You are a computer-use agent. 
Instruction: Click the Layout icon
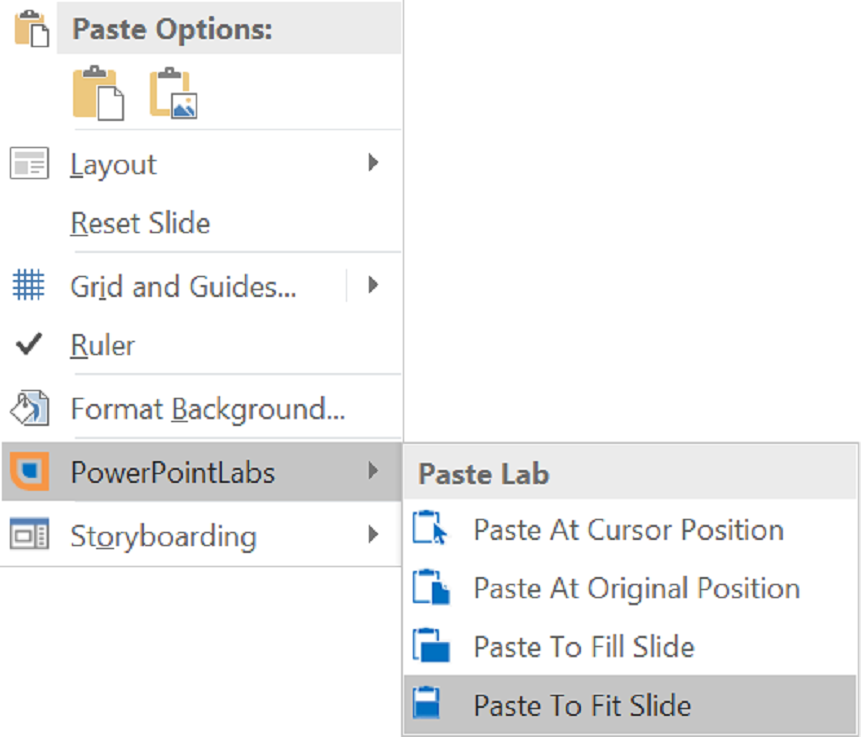pos(29,164)
